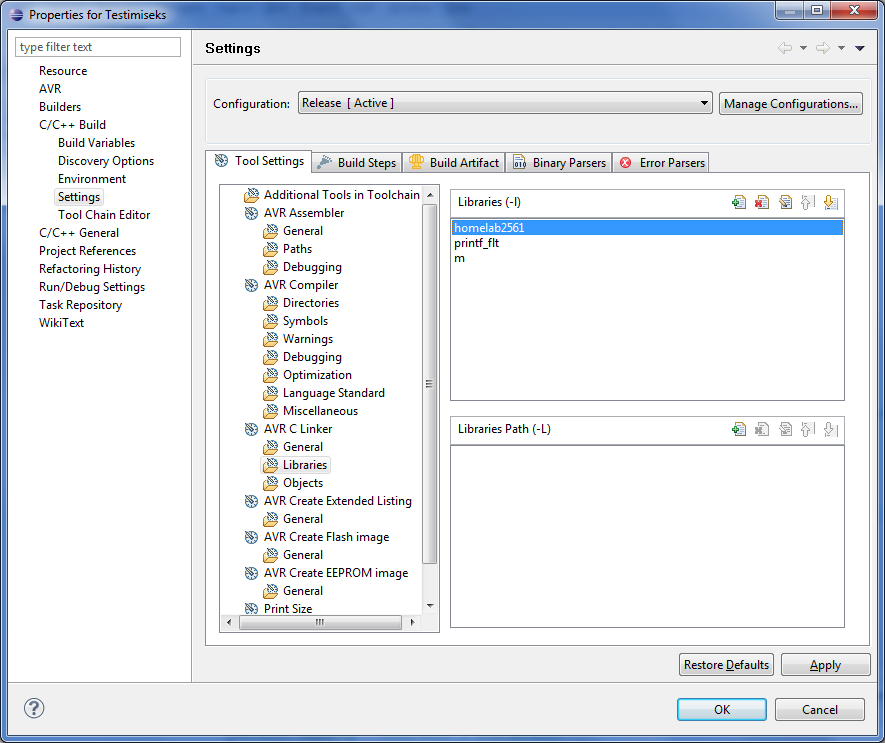Move the selected library down in Libraries (-l)
This screenshot has height=743, width=885.
[830, 203]
